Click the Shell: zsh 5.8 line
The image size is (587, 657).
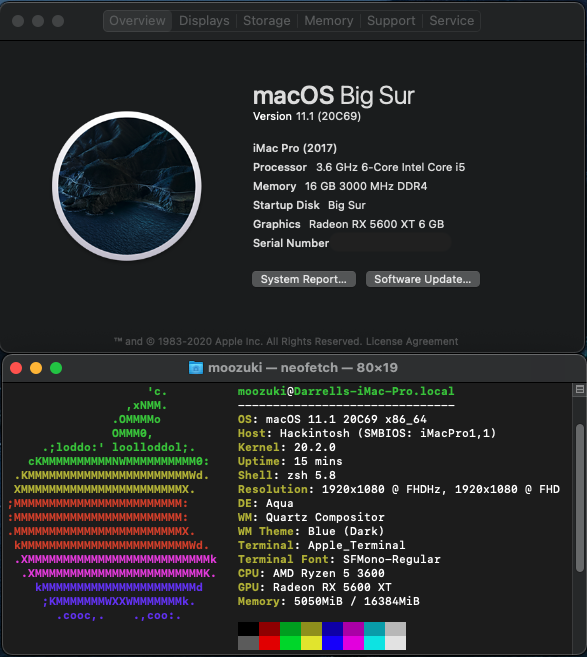click(x=287, y=475)
